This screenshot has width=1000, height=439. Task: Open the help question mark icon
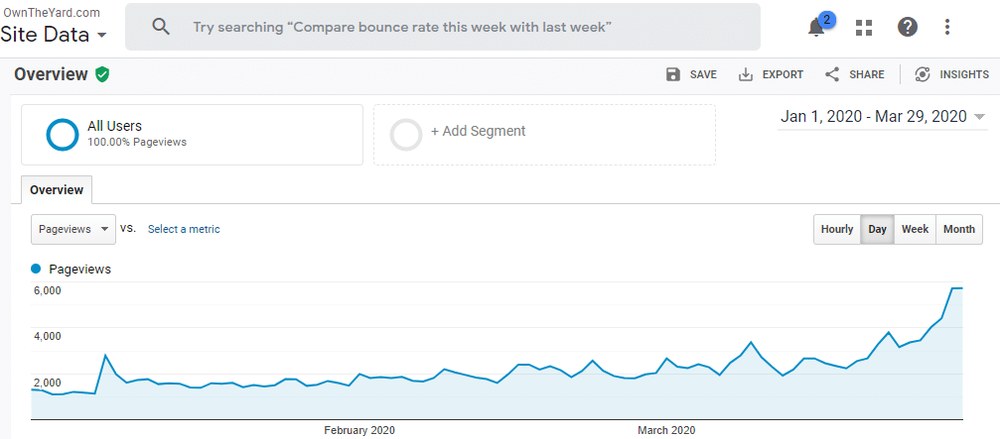tap(908, 27)
